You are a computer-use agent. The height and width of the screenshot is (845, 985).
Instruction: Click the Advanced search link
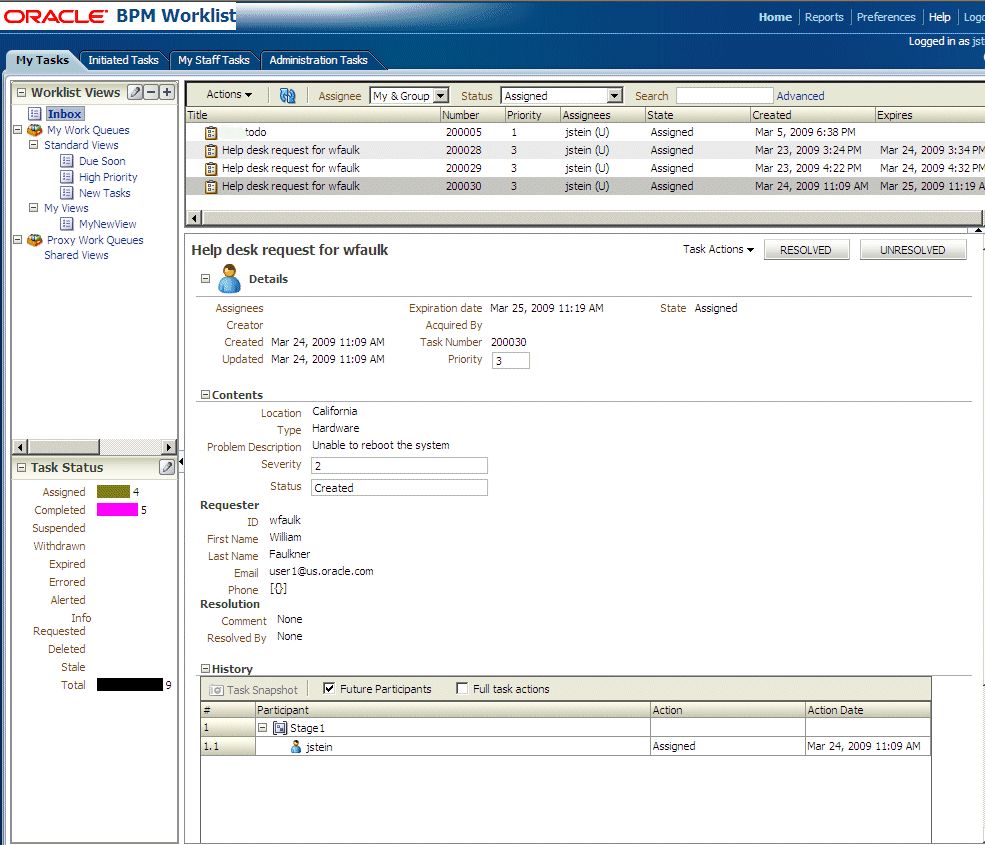click(800, 96)
